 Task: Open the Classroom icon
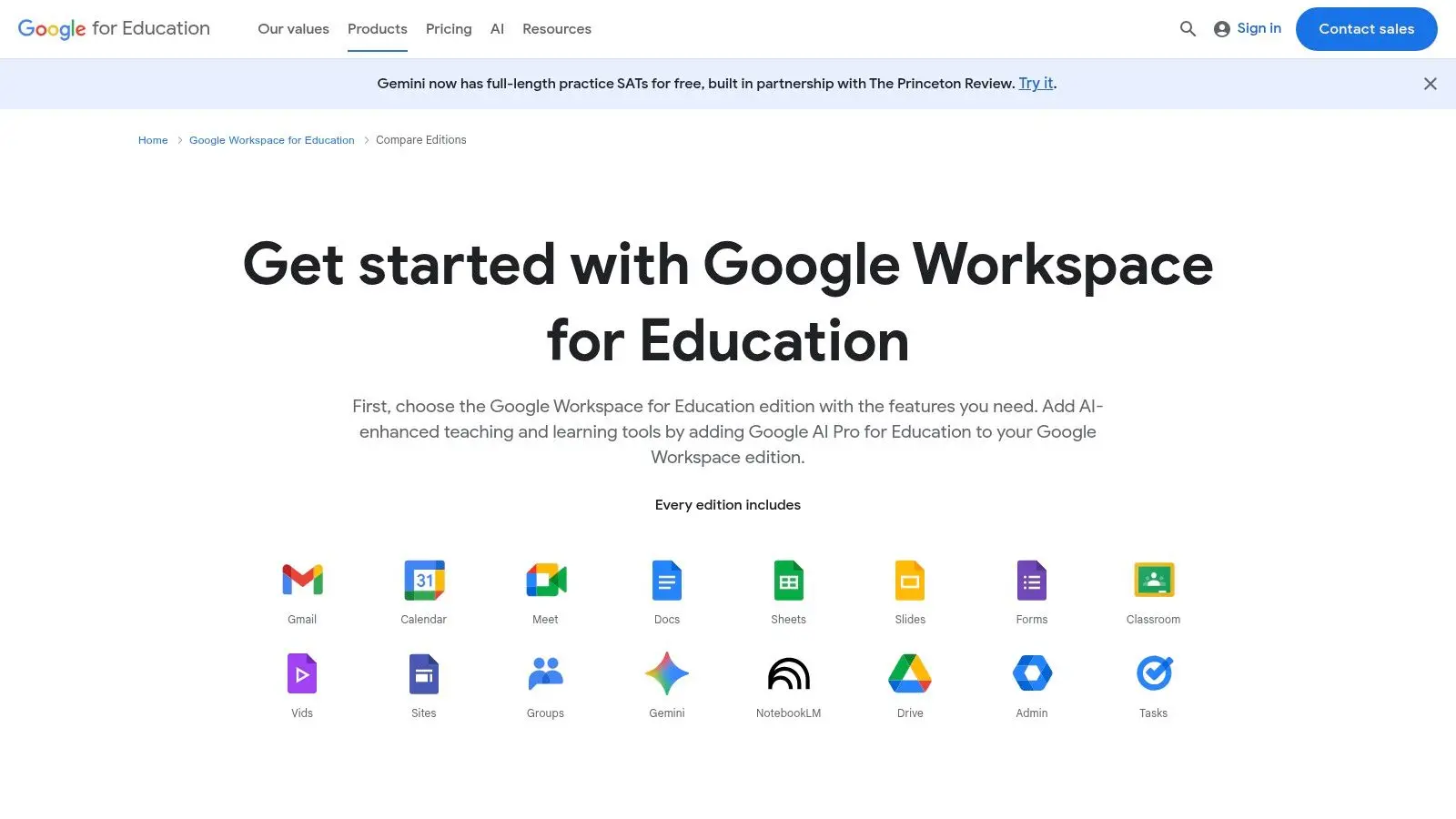[x=1154, y=580]
